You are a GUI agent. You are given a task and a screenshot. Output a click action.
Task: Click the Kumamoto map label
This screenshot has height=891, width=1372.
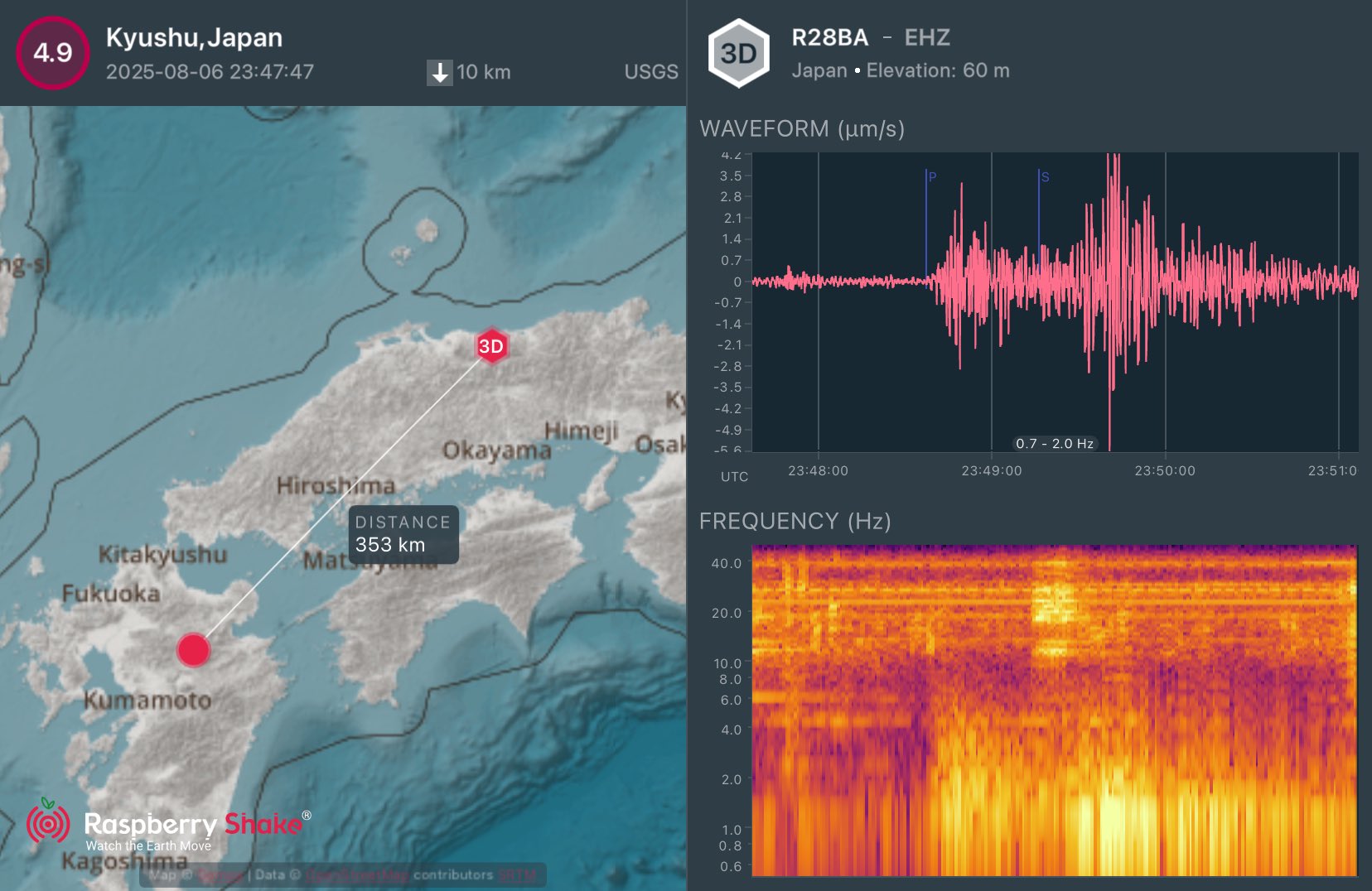coord(147,700)
